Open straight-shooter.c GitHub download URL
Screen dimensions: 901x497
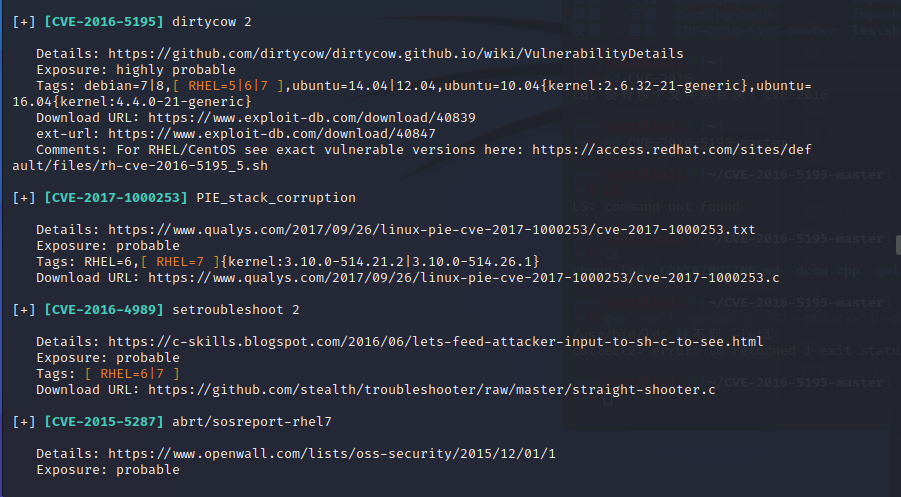point(432,390)
